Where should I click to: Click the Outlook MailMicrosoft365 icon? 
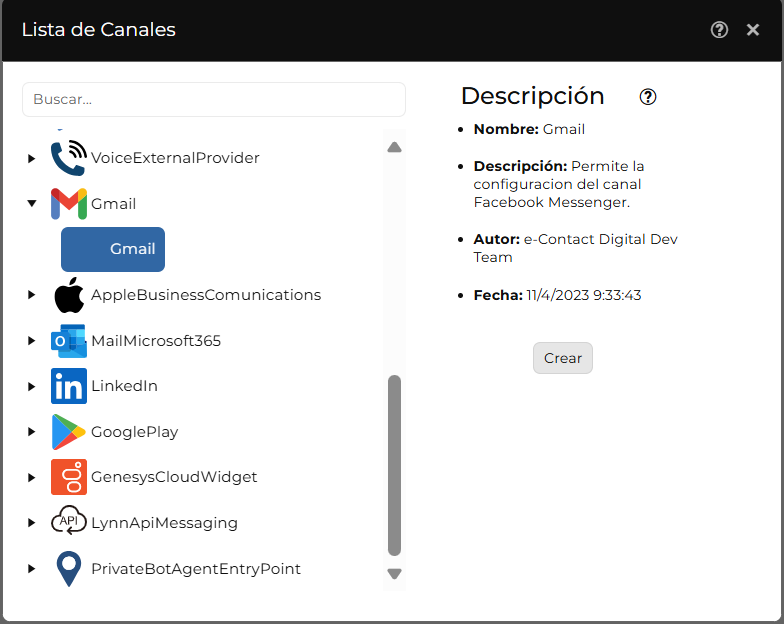69,341
